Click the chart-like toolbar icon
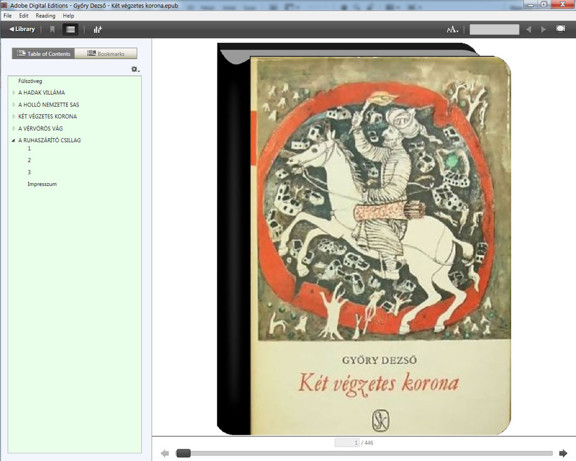 97,29
